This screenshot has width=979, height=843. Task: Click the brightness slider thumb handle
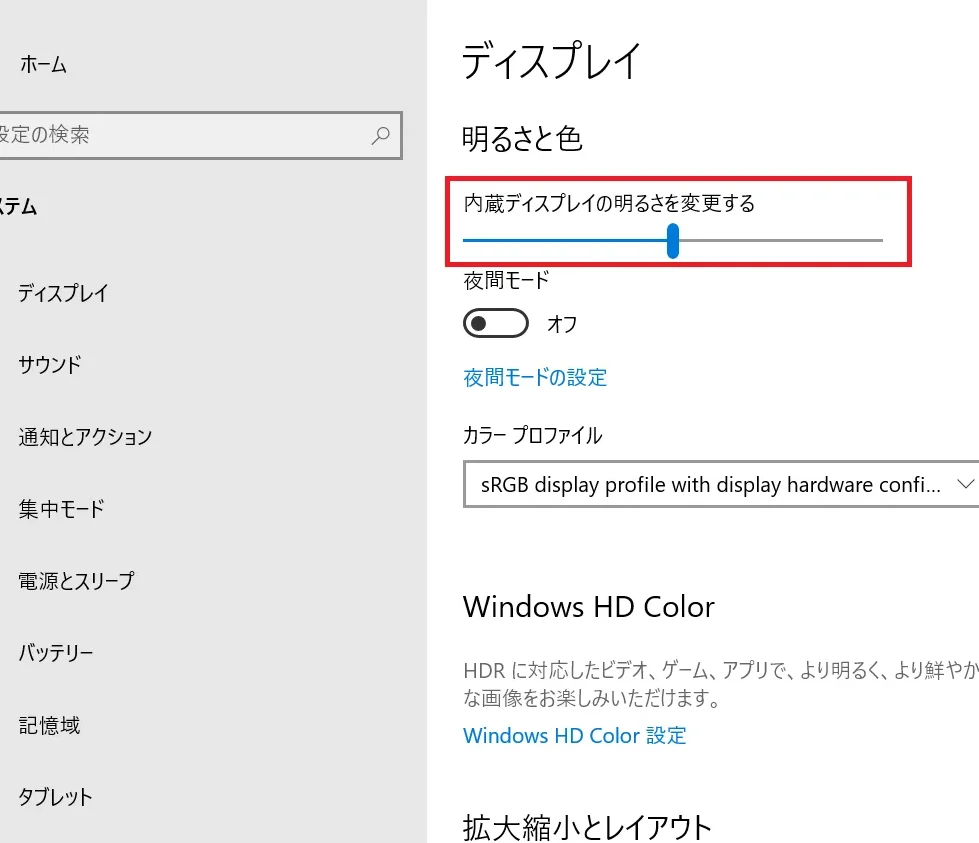(673, 240)
